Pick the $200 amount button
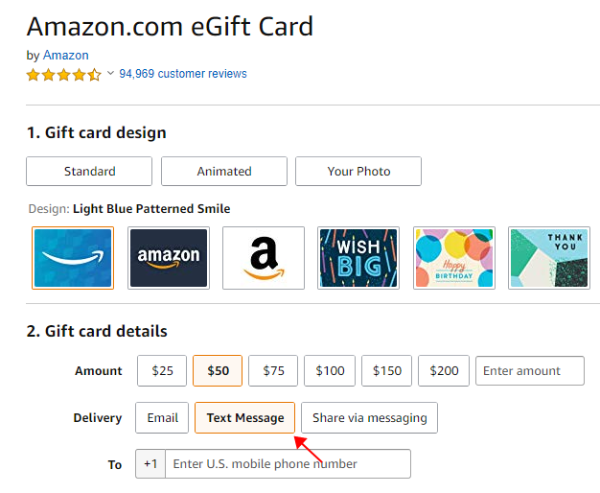 coord(443,371)
